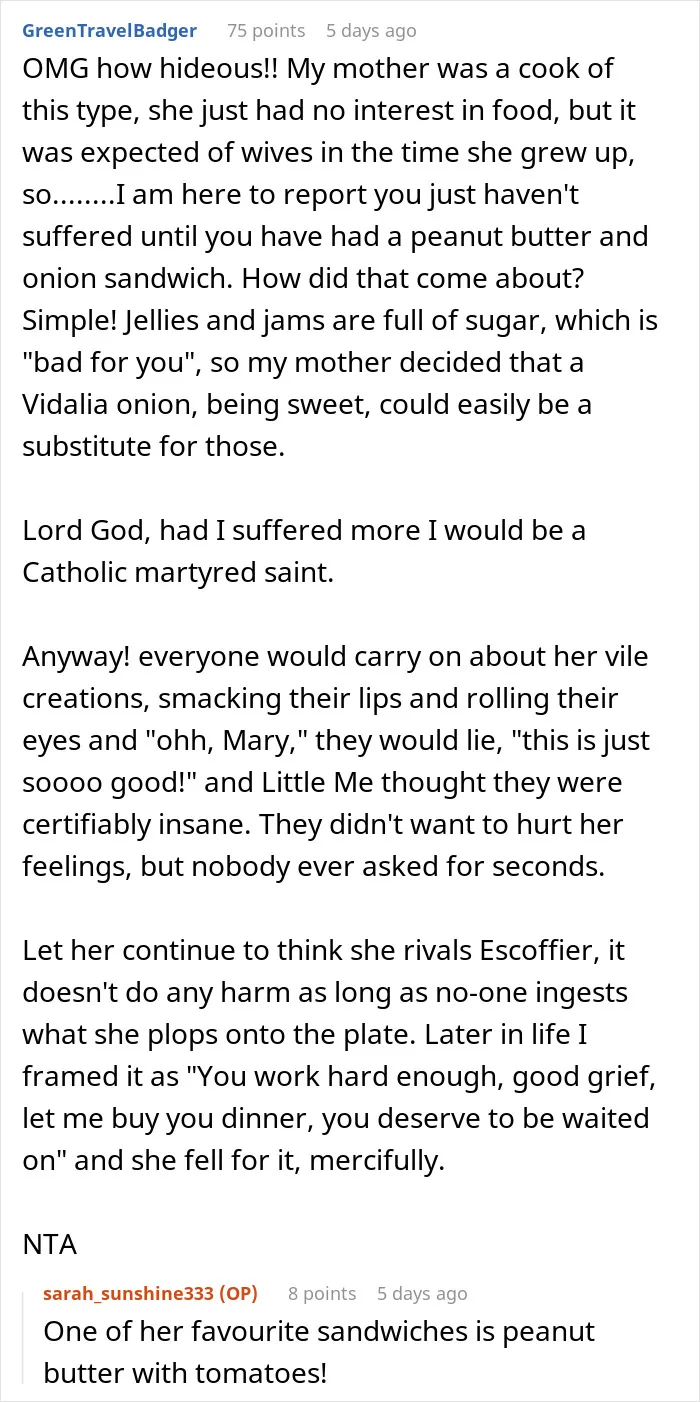Click the "75 points" score label
Viewport: 700px width, 1402px height.
pos(266,30)
